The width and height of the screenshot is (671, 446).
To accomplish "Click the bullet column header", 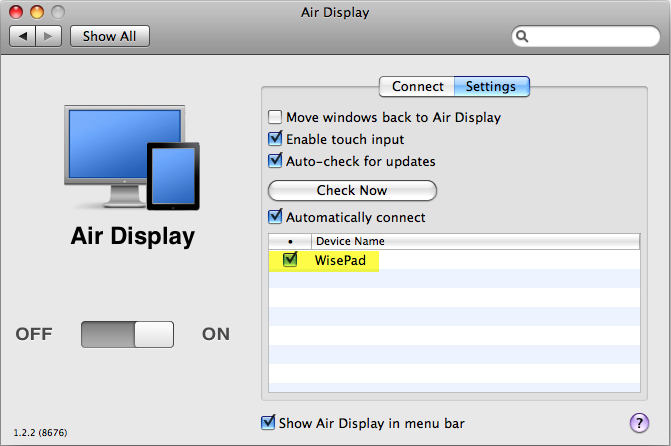I will (290, 241).
